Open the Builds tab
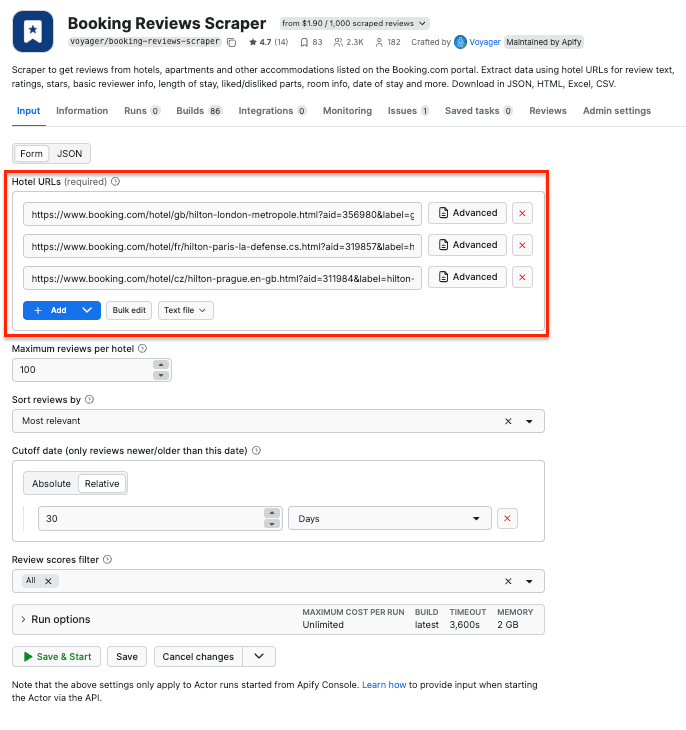The width and height of the screenshot is (686, 730). coord(199,111)
